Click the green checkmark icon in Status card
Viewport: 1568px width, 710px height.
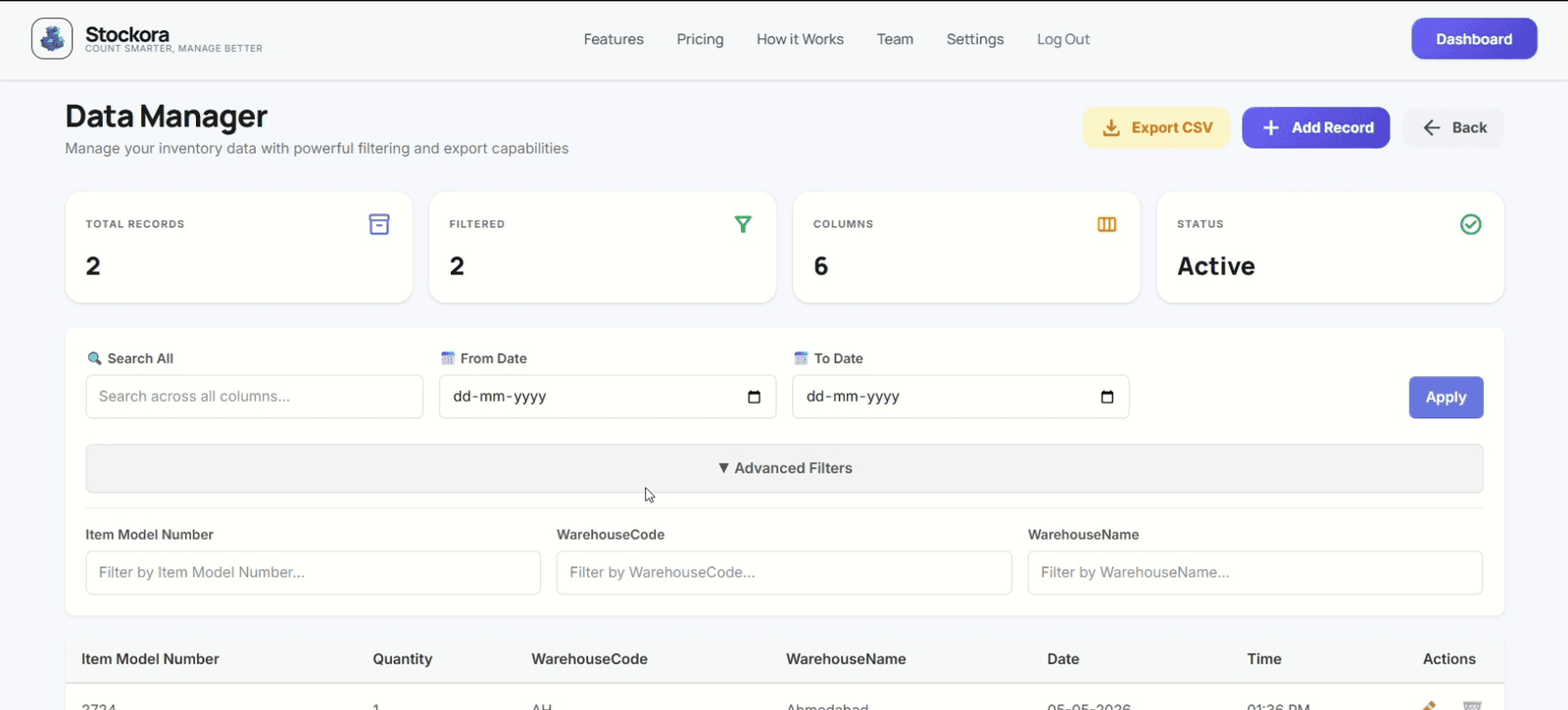coord(1471,224)
